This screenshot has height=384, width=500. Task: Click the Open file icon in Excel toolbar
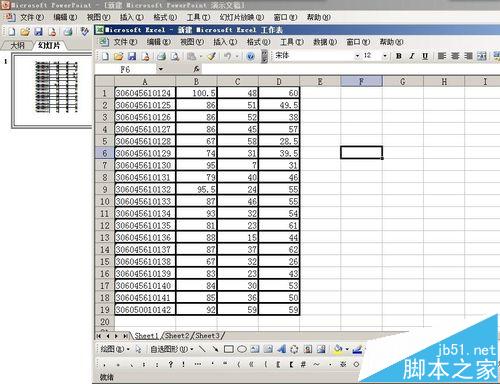tap(118, 56)
